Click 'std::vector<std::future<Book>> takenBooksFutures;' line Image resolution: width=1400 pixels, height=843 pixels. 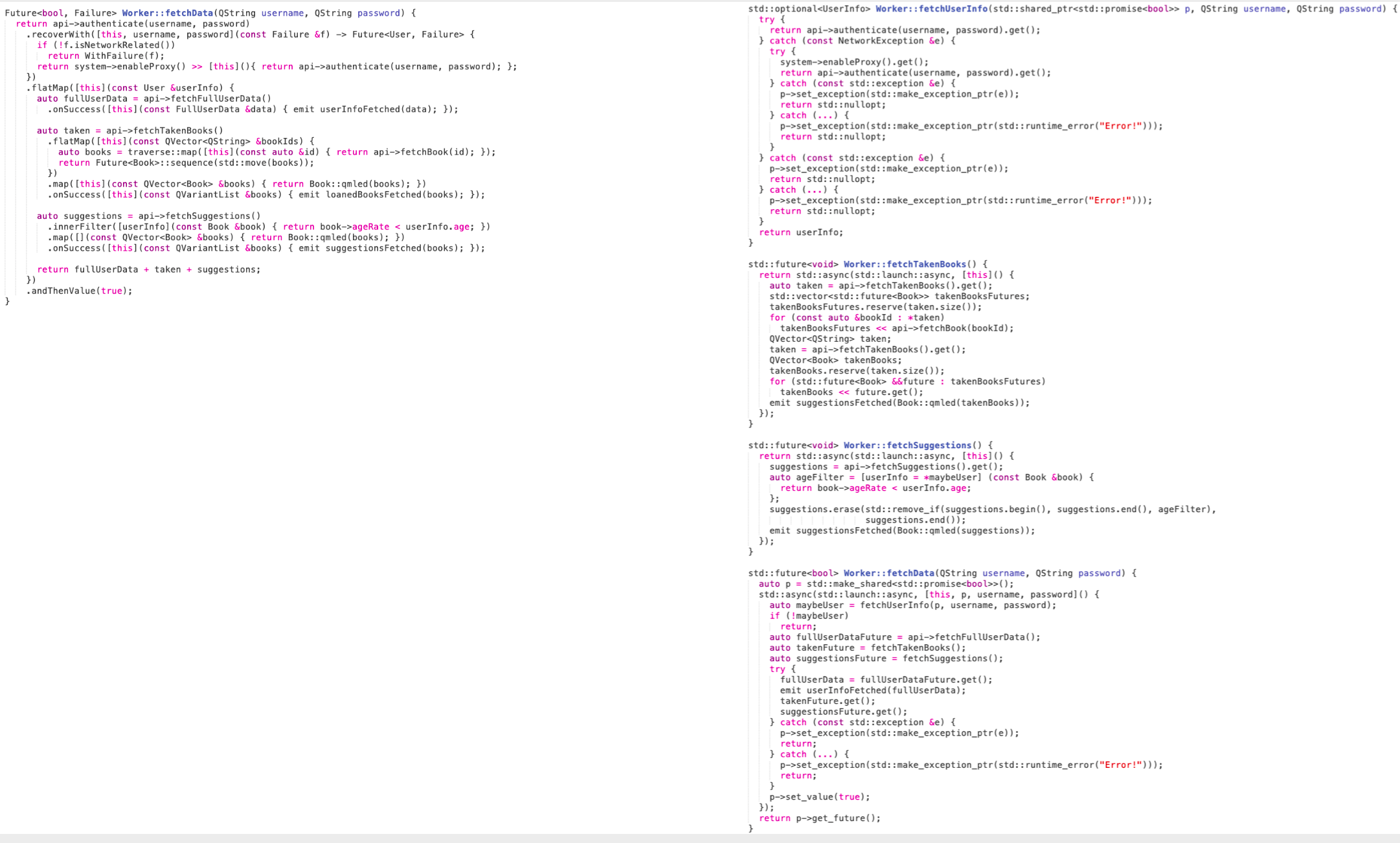coord(899,297)
